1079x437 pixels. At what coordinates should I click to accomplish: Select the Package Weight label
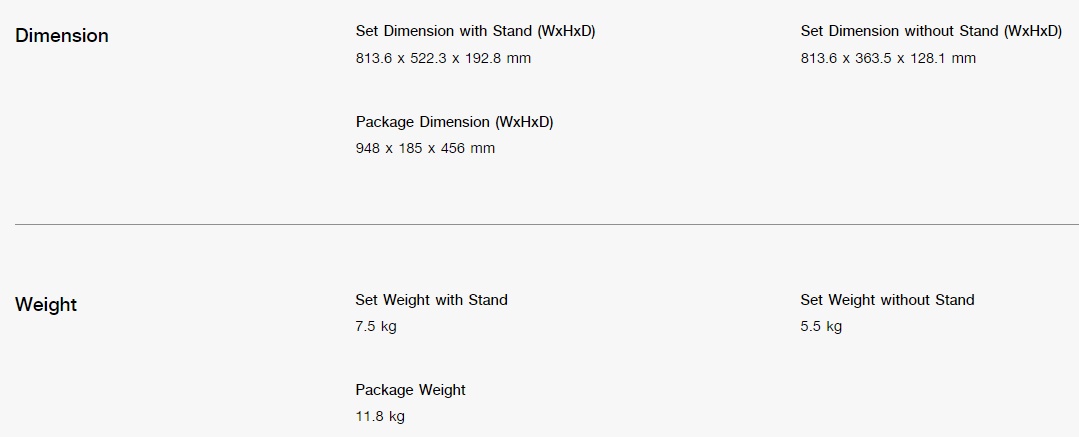[410, 390]
